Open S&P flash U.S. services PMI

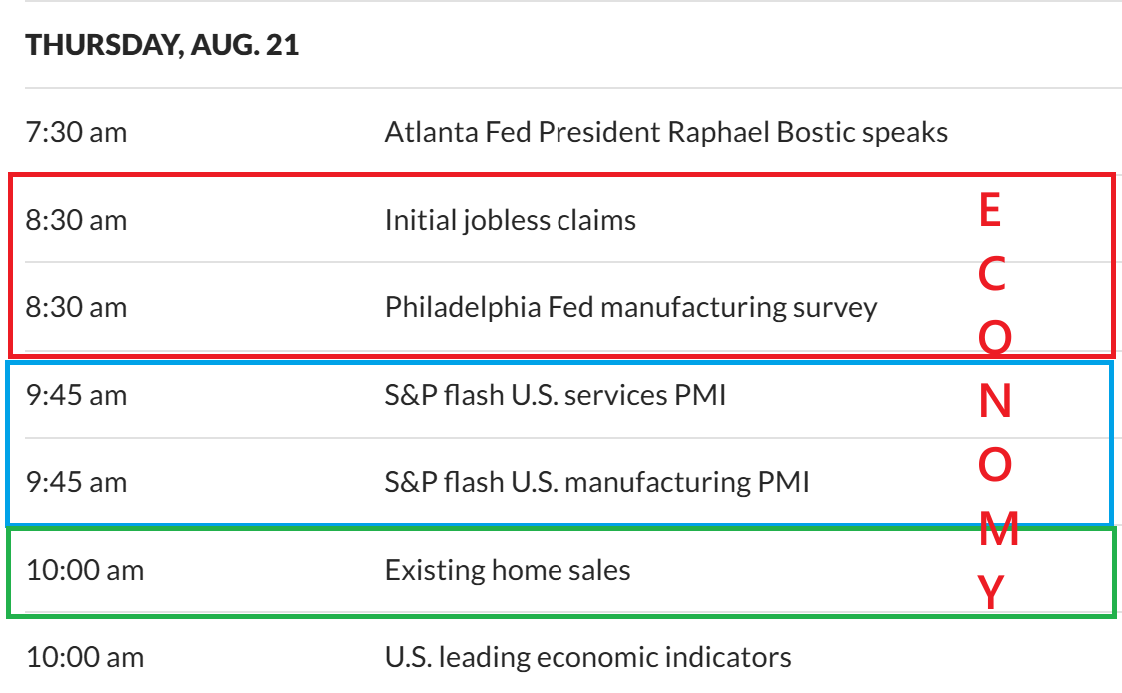pos(555,395)
